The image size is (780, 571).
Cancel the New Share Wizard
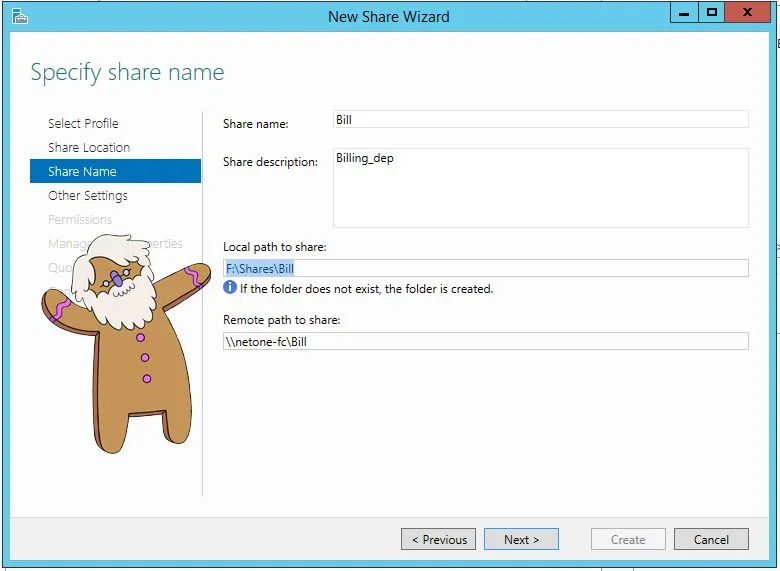click(x=711, y=539)
